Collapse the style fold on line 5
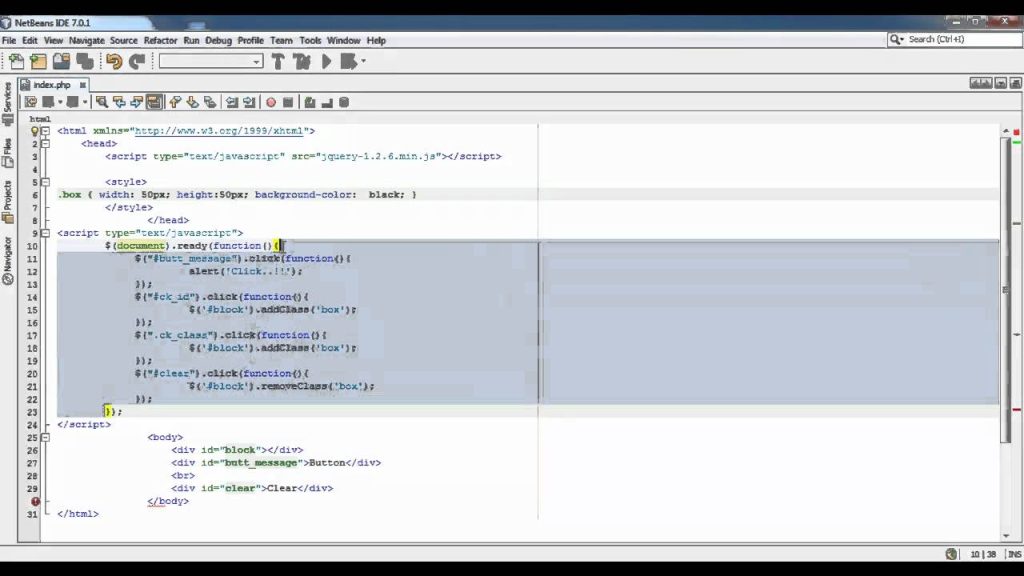Screen dimensions: 1024x576 [45, 182]
